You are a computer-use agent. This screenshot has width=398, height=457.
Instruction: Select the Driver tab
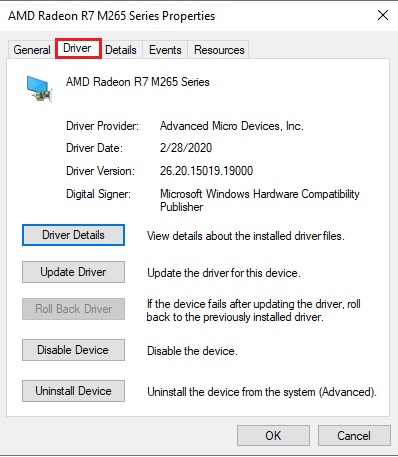(78, 48)
